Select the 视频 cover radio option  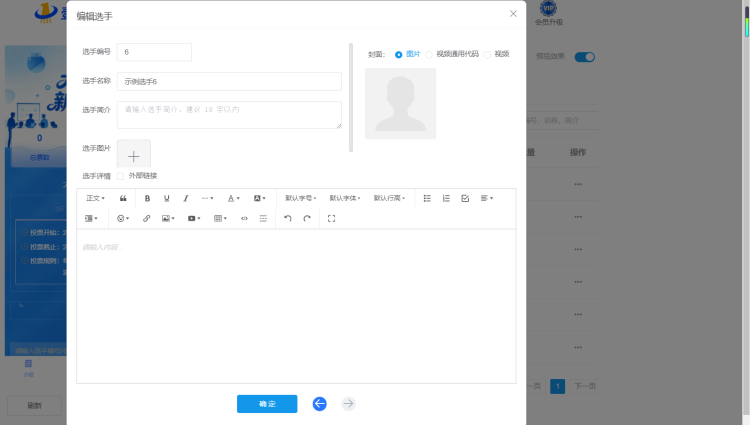pos(487,54)
